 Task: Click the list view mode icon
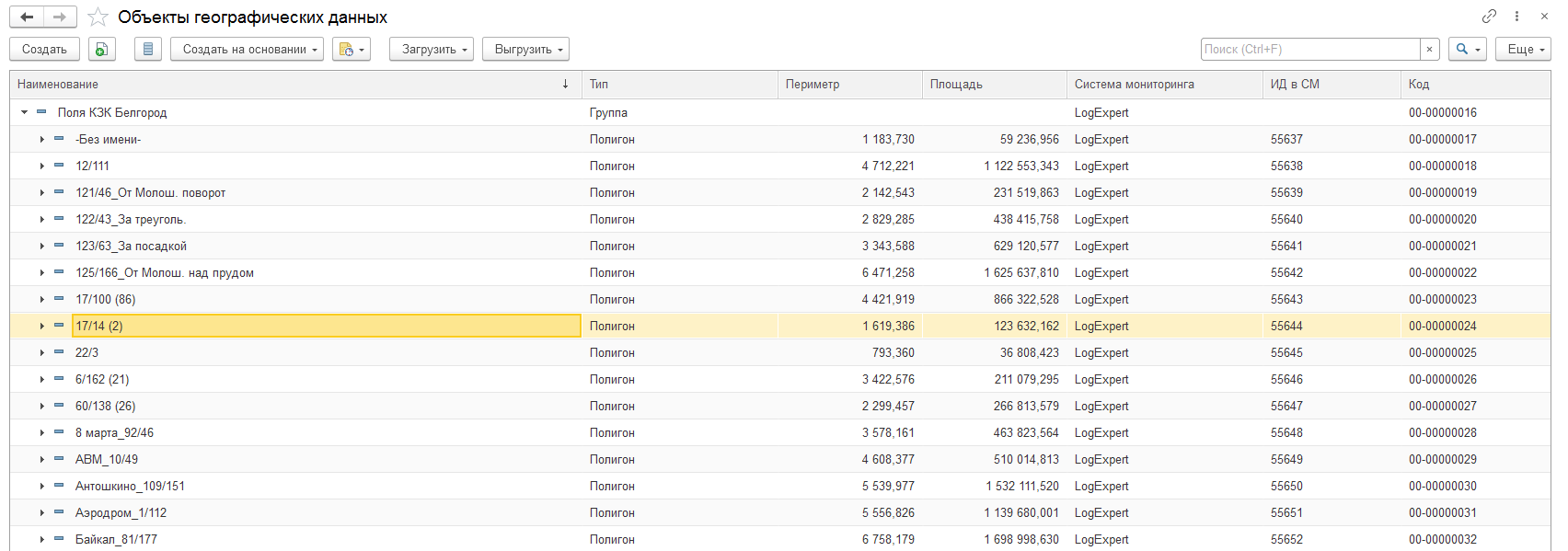tap(148, 50)
